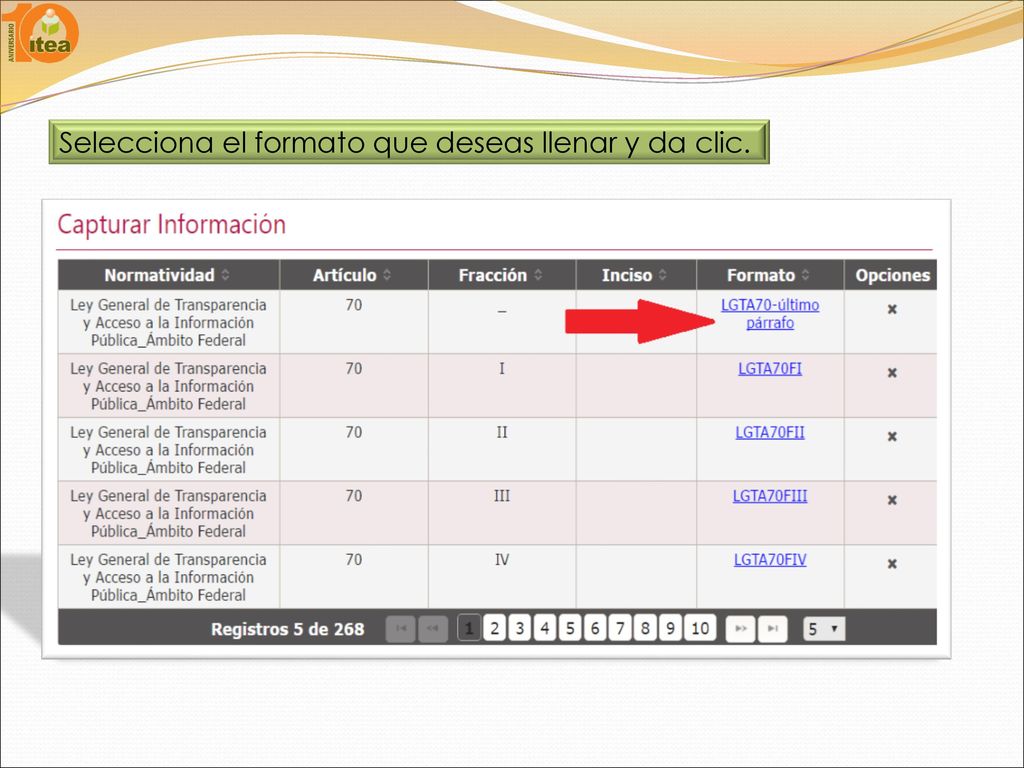Click the X option for LGTA70FIII row
This screenshot has height=768, width=1024.
pos(892,500)
